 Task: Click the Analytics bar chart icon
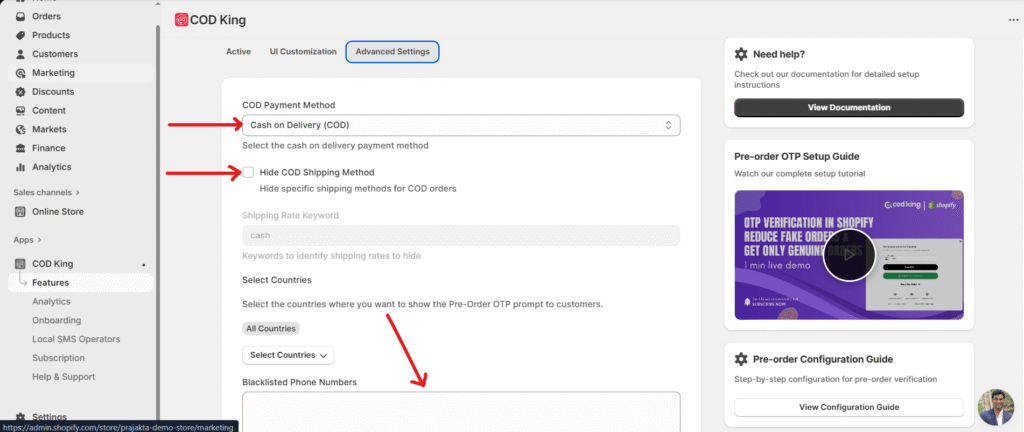click(x=22, y=167)
